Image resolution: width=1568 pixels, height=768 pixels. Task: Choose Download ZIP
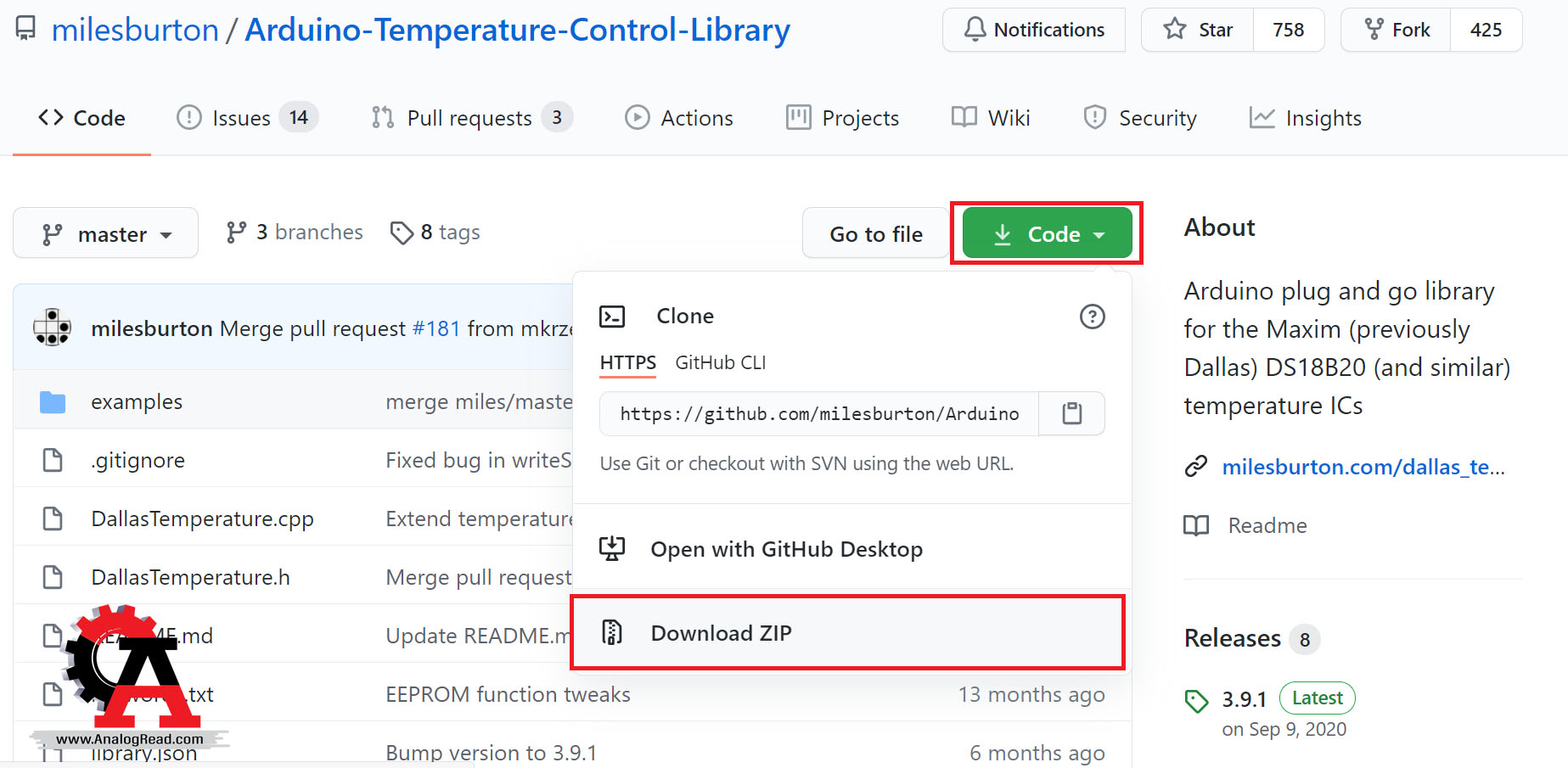pos(847,632)
